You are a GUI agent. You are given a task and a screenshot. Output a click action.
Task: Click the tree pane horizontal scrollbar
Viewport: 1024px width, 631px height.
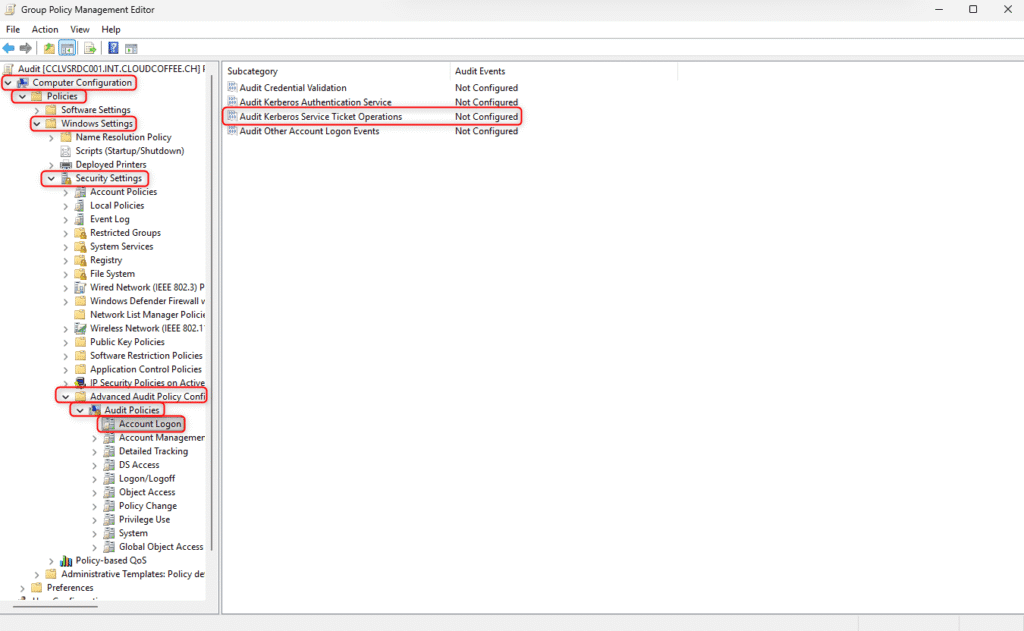(x=55, y=606)
